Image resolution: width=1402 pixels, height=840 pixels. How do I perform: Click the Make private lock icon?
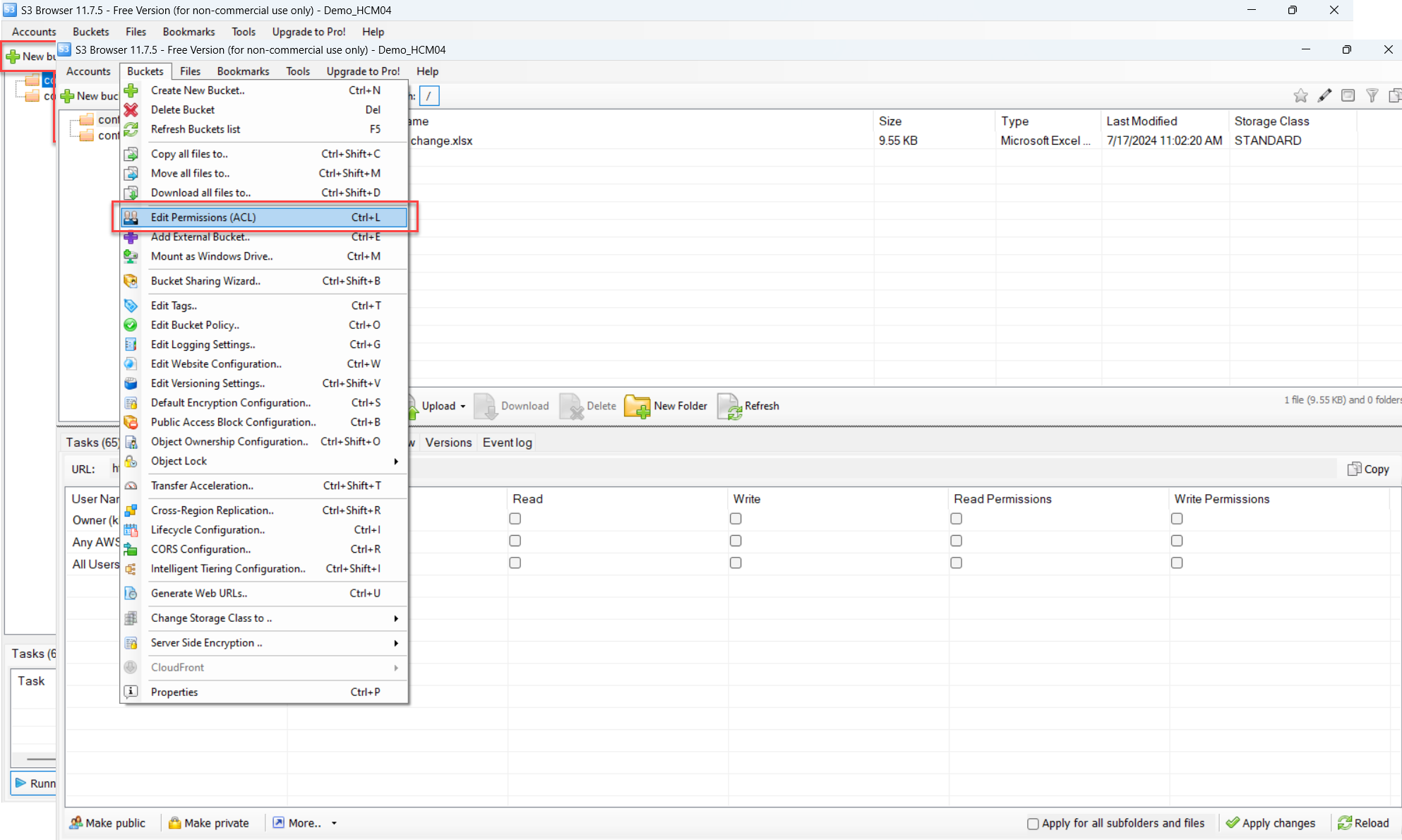(174, 822)
